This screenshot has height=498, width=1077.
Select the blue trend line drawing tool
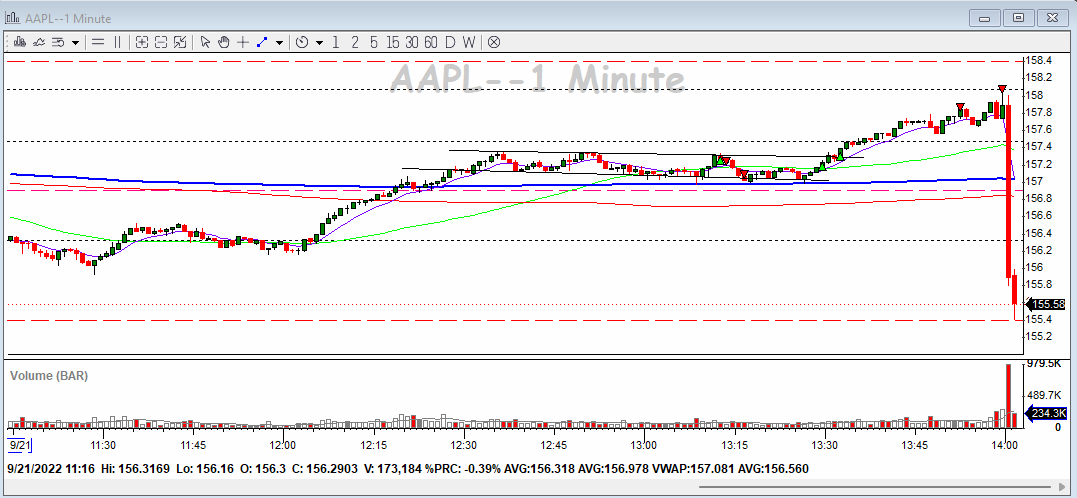262,42
